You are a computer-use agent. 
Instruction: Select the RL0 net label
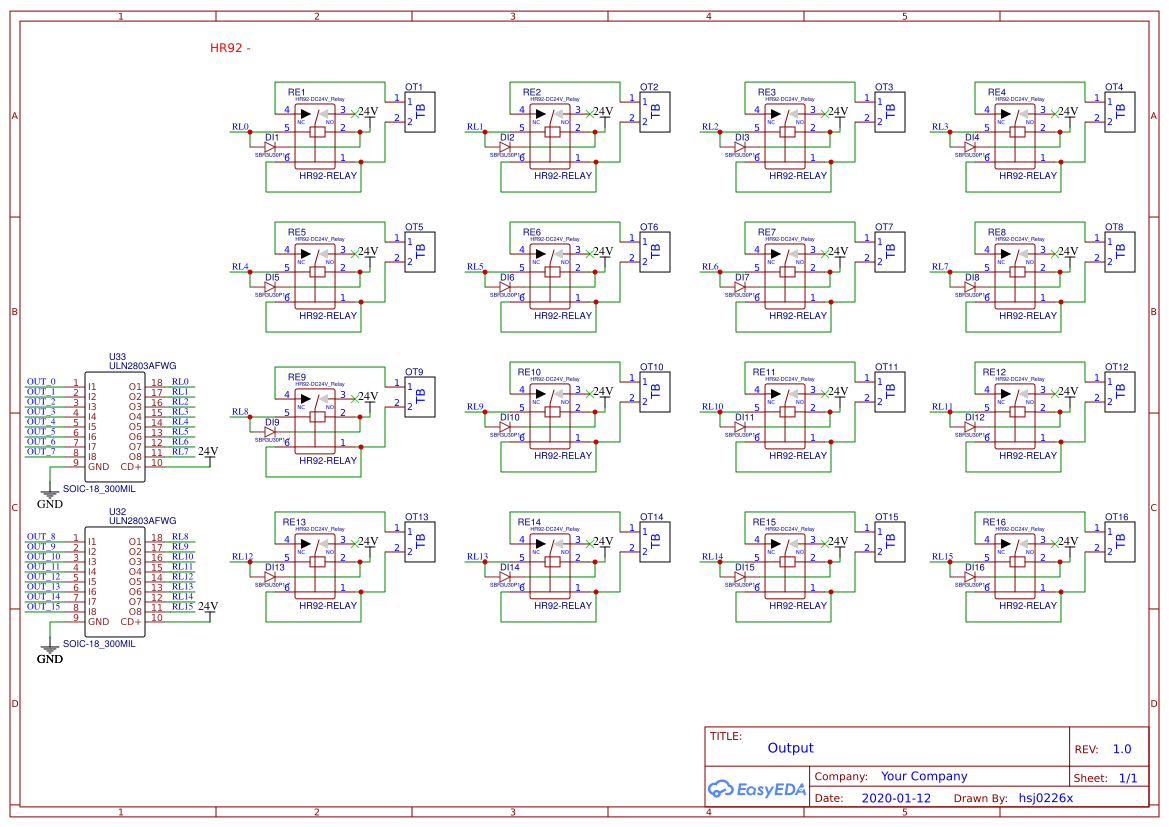[238, 127]
